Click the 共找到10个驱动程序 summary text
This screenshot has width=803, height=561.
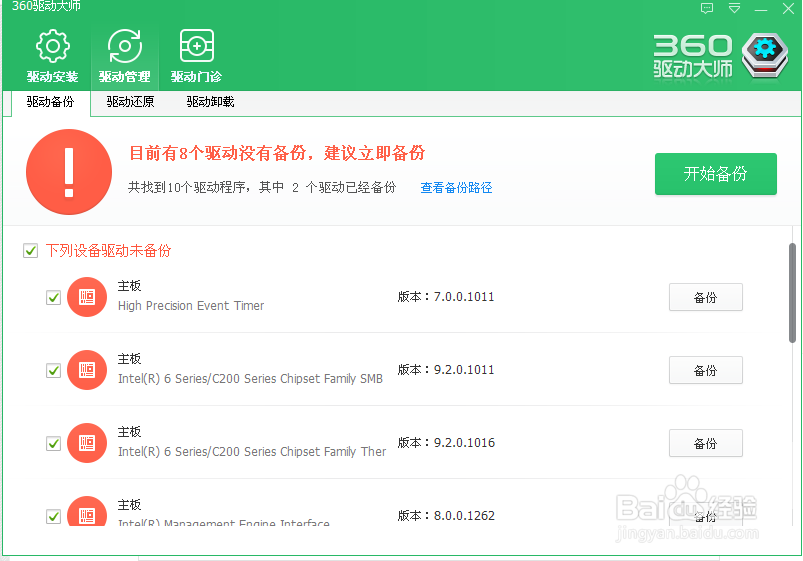click(262, 188)
